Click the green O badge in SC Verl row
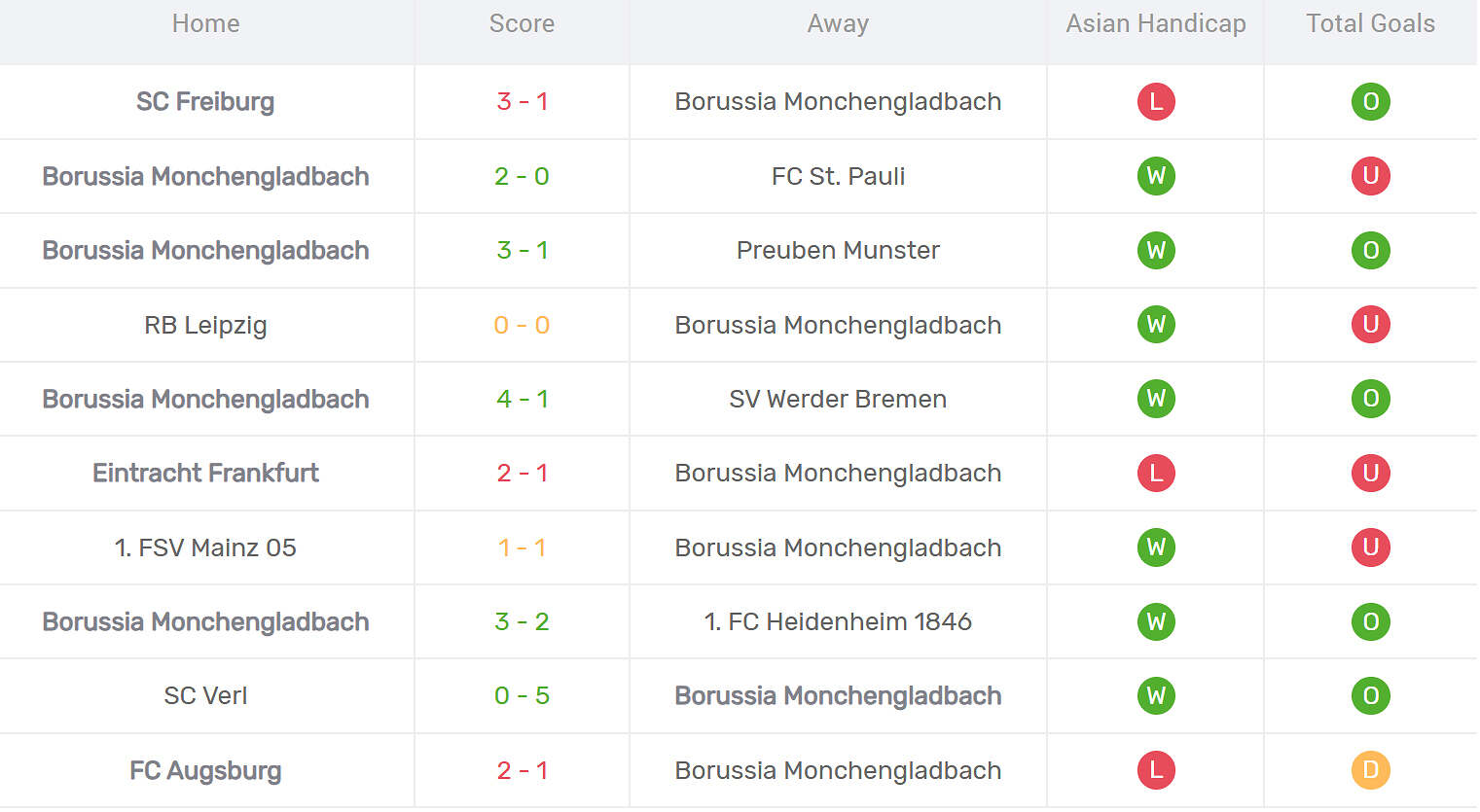 click(x=1370, y=696)
